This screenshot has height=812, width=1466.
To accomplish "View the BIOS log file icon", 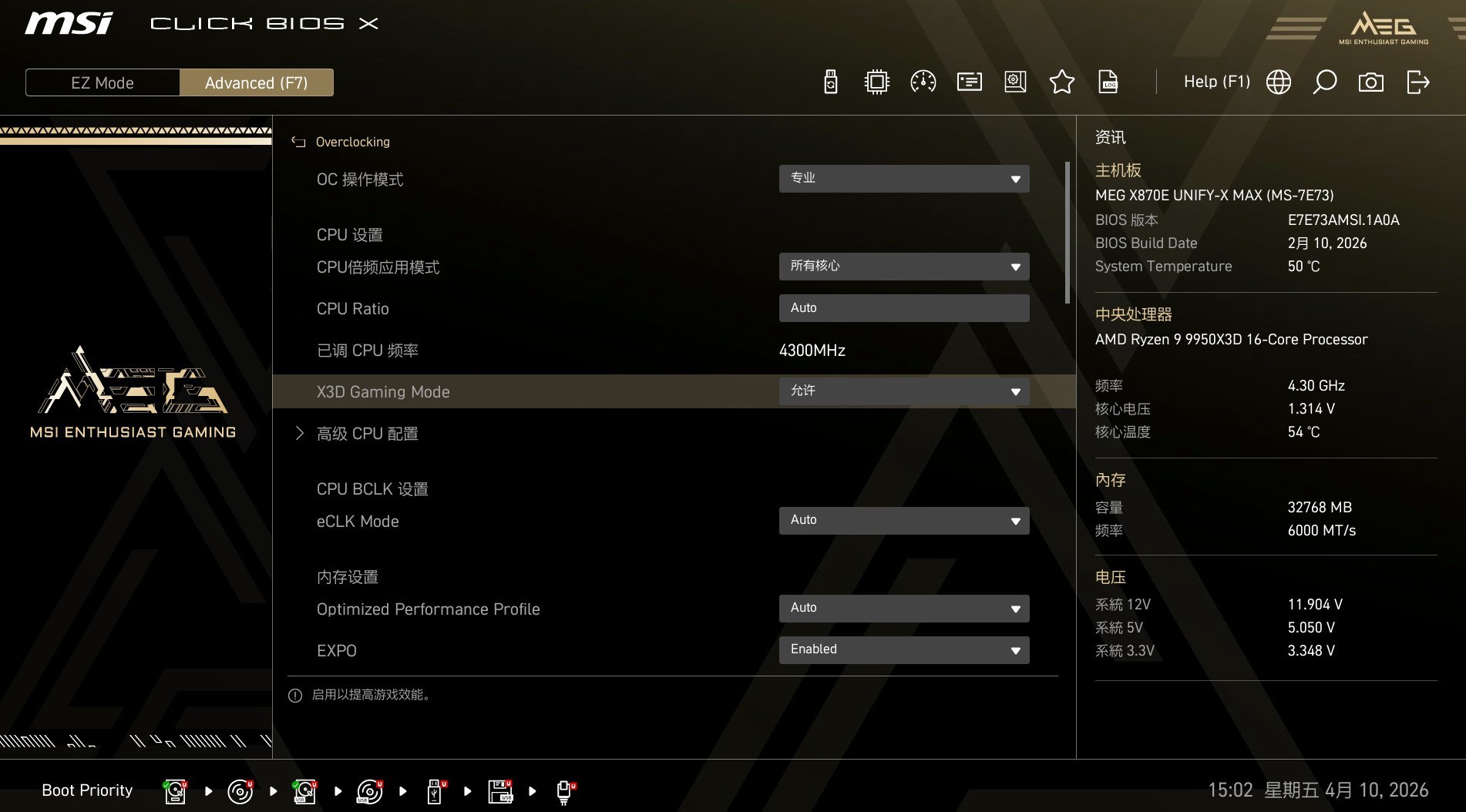I will [x=1108, y=82].
